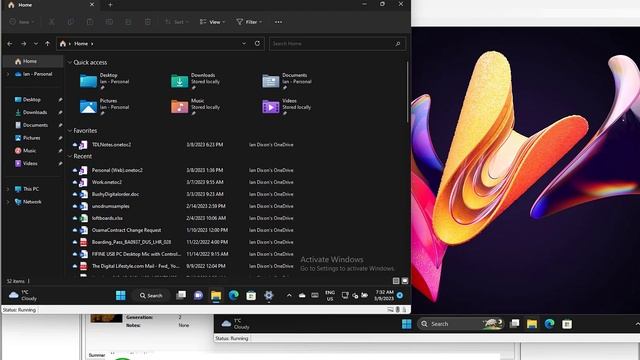640x360 pixels.
Task: Go forward with the Forward arrow
Action: [24, 44]
